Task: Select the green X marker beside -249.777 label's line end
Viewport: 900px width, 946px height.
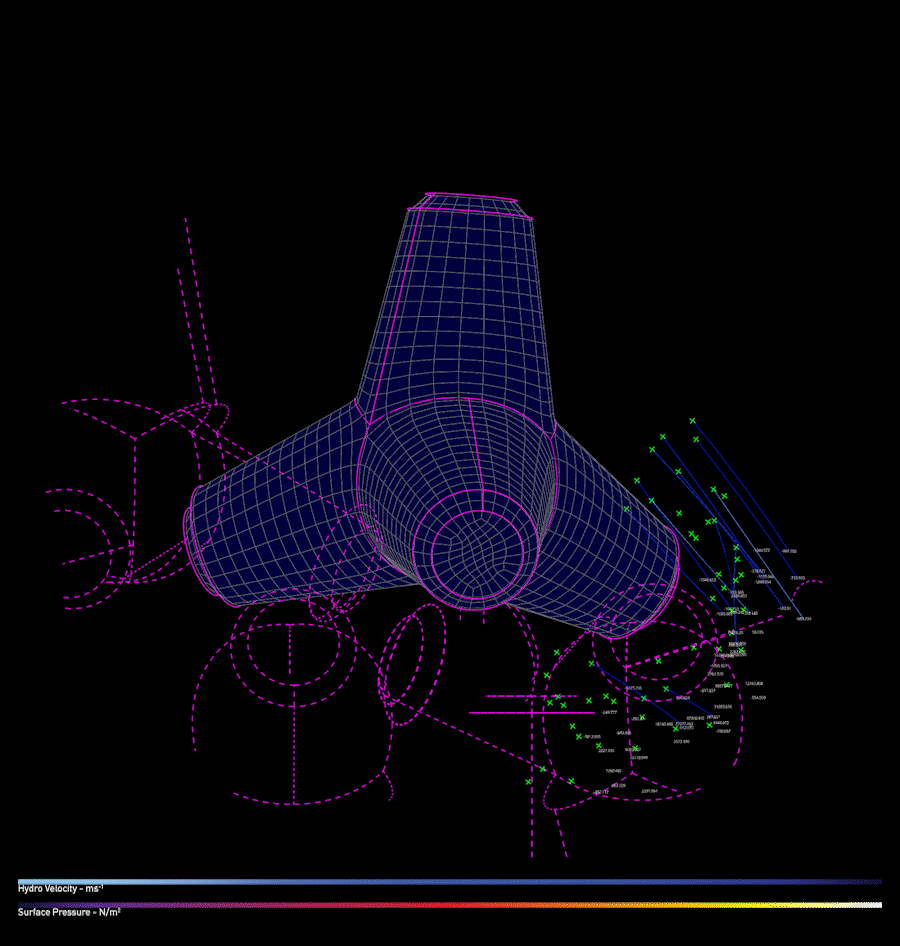Action: click(x=589, y=700)
